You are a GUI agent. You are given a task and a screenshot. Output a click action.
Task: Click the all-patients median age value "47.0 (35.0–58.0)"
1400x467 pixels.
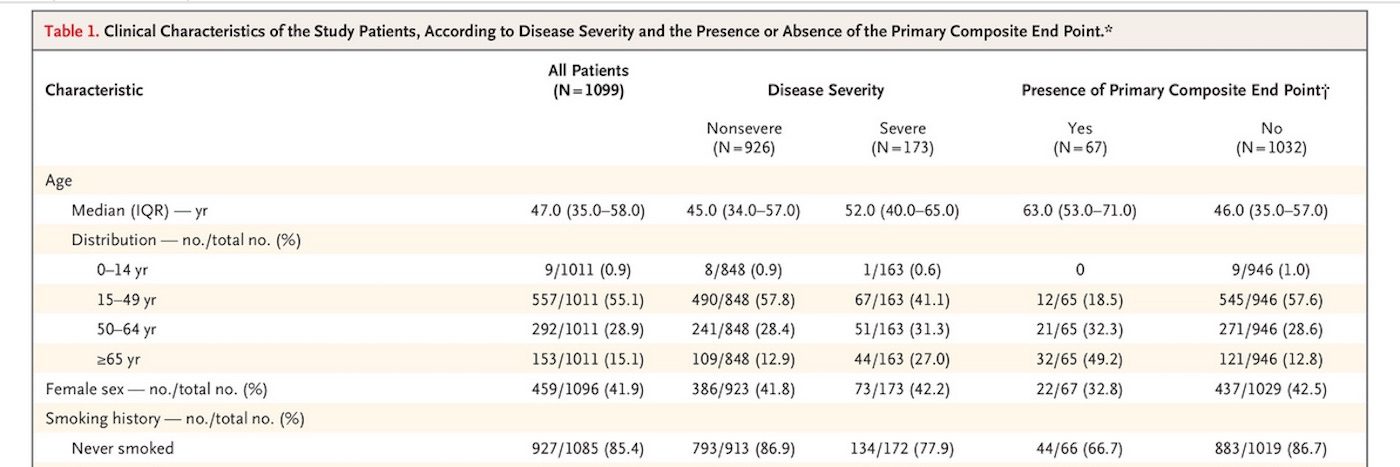click(x=588, y=211)
